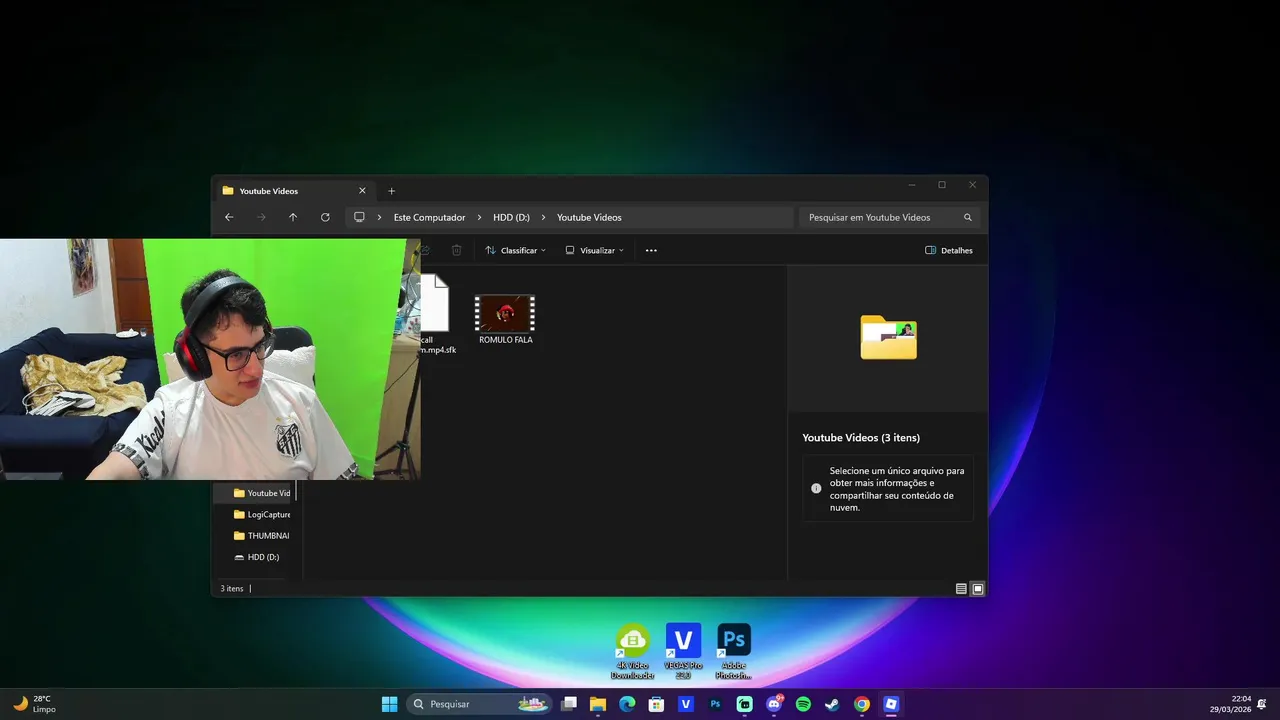The width and height of the screenshot is (1280, 720).
Task: Open Discord from the taskbar
Action: (774, 704)
